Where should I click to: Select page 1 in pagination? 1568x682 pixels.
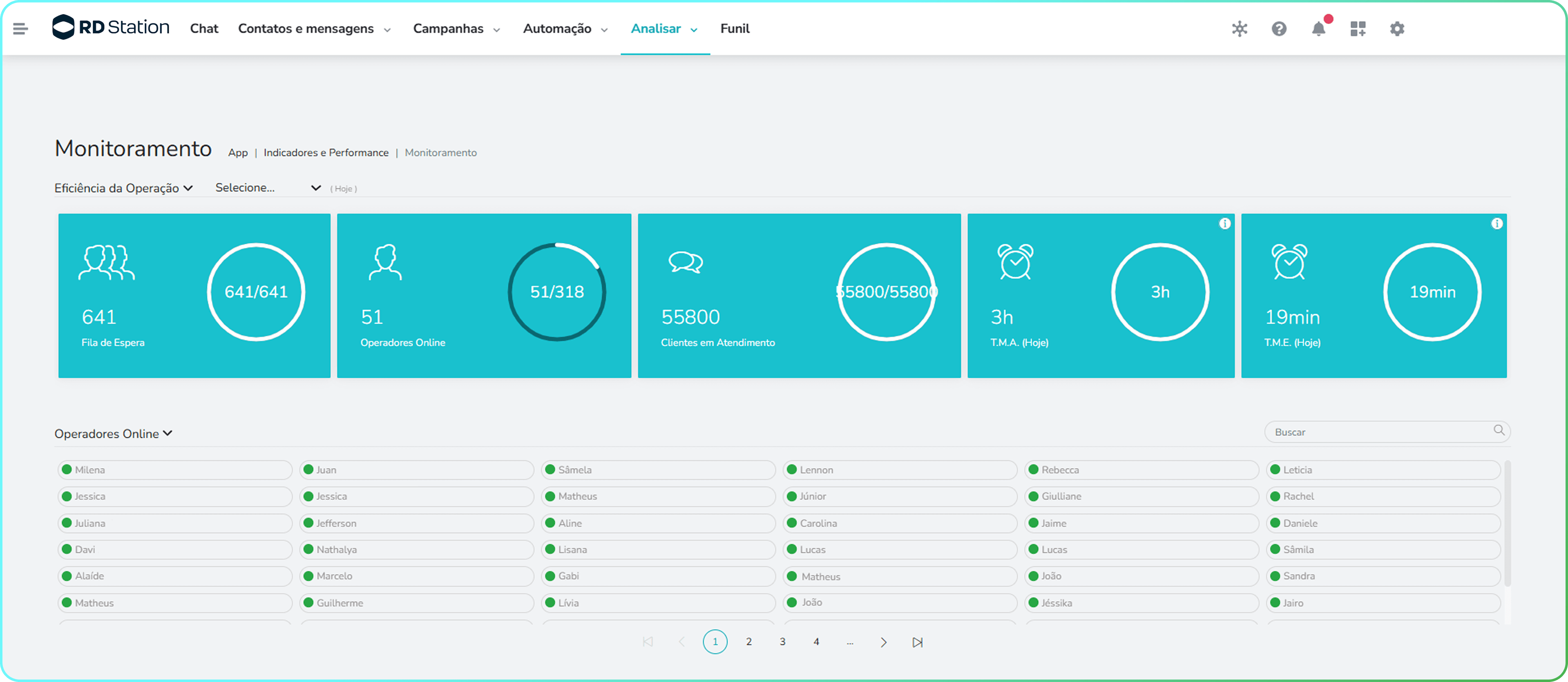click(x=715, y=642)
